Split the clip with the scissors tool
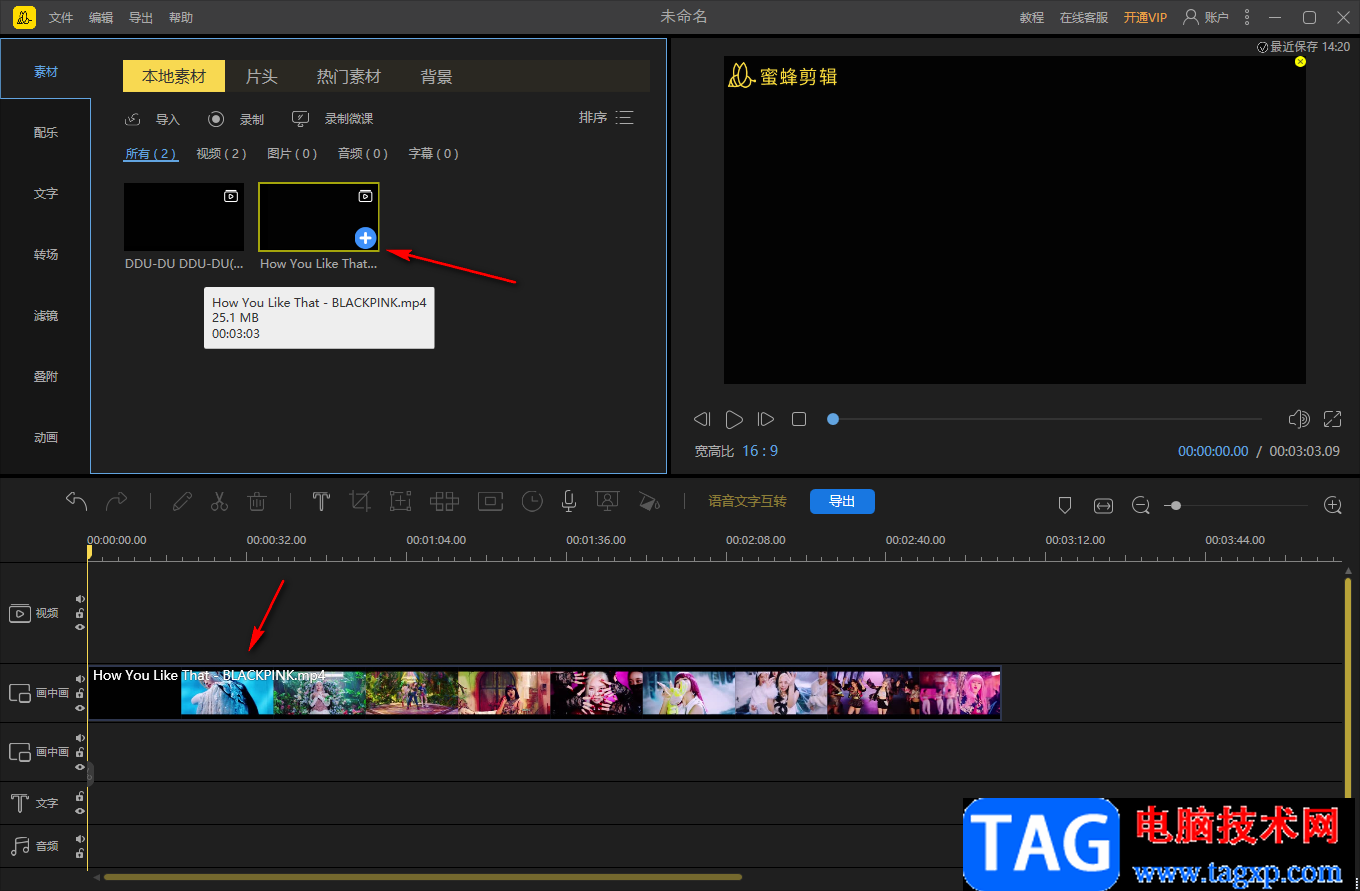 [x=220, y=501]
